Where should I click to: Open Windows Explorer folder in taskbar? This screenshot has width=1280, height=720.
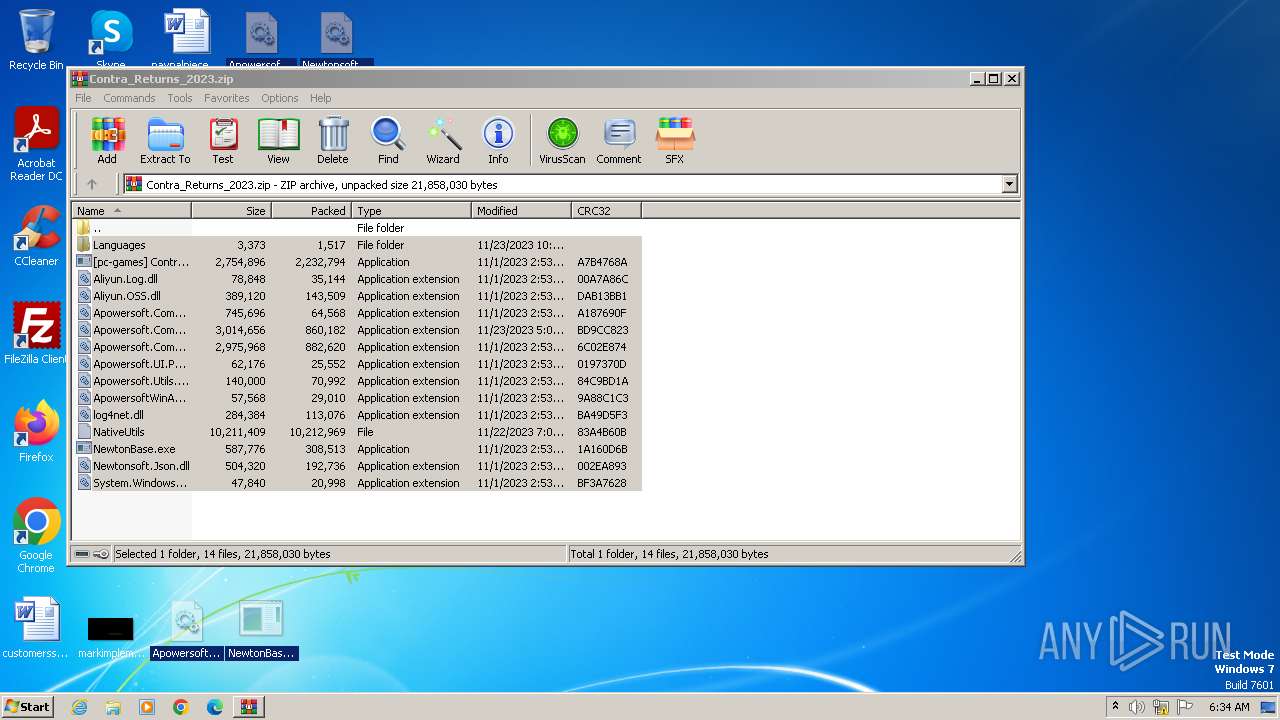point(113,707)
